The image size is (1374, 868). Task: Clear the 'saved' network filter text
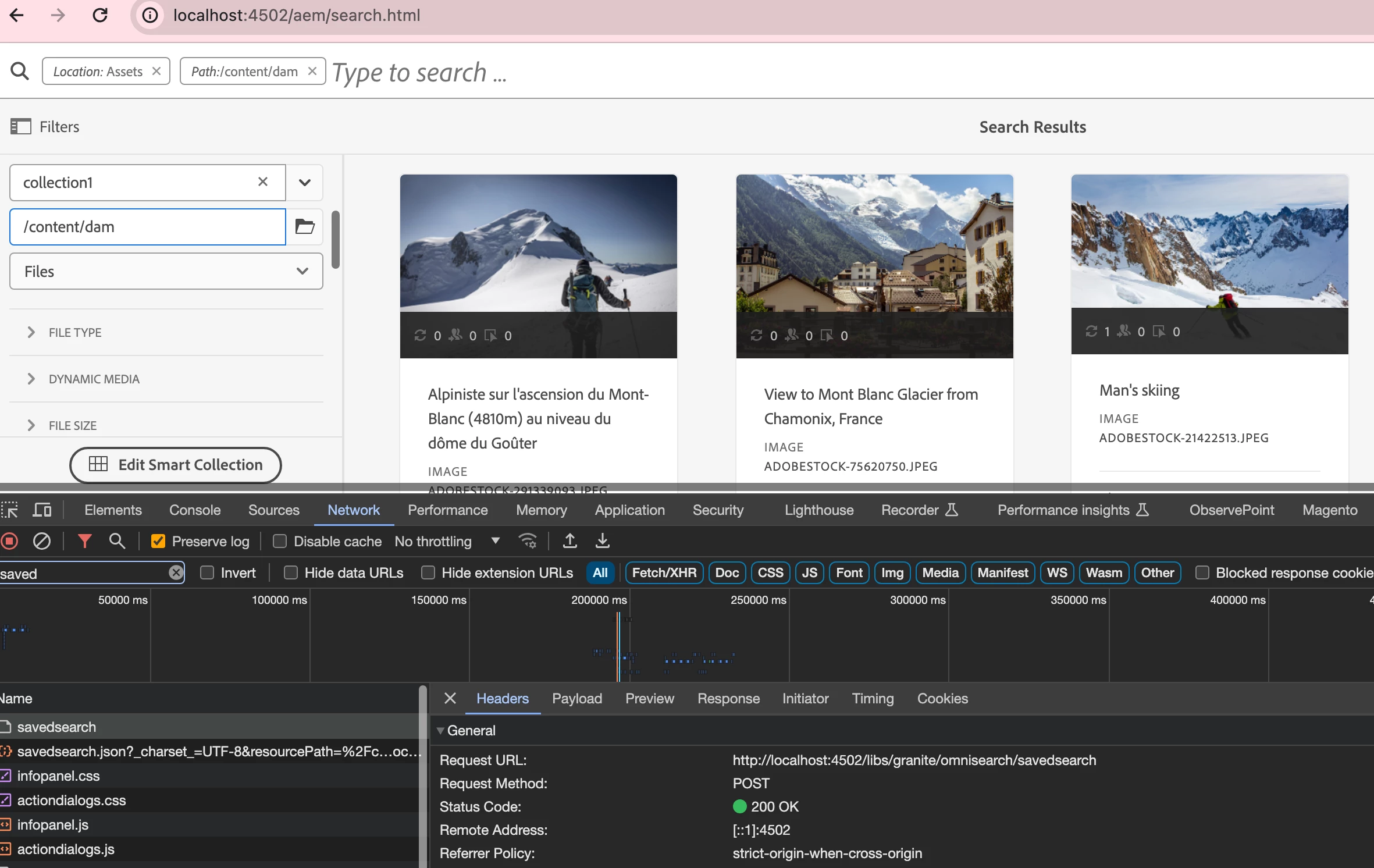coord(176,572)
